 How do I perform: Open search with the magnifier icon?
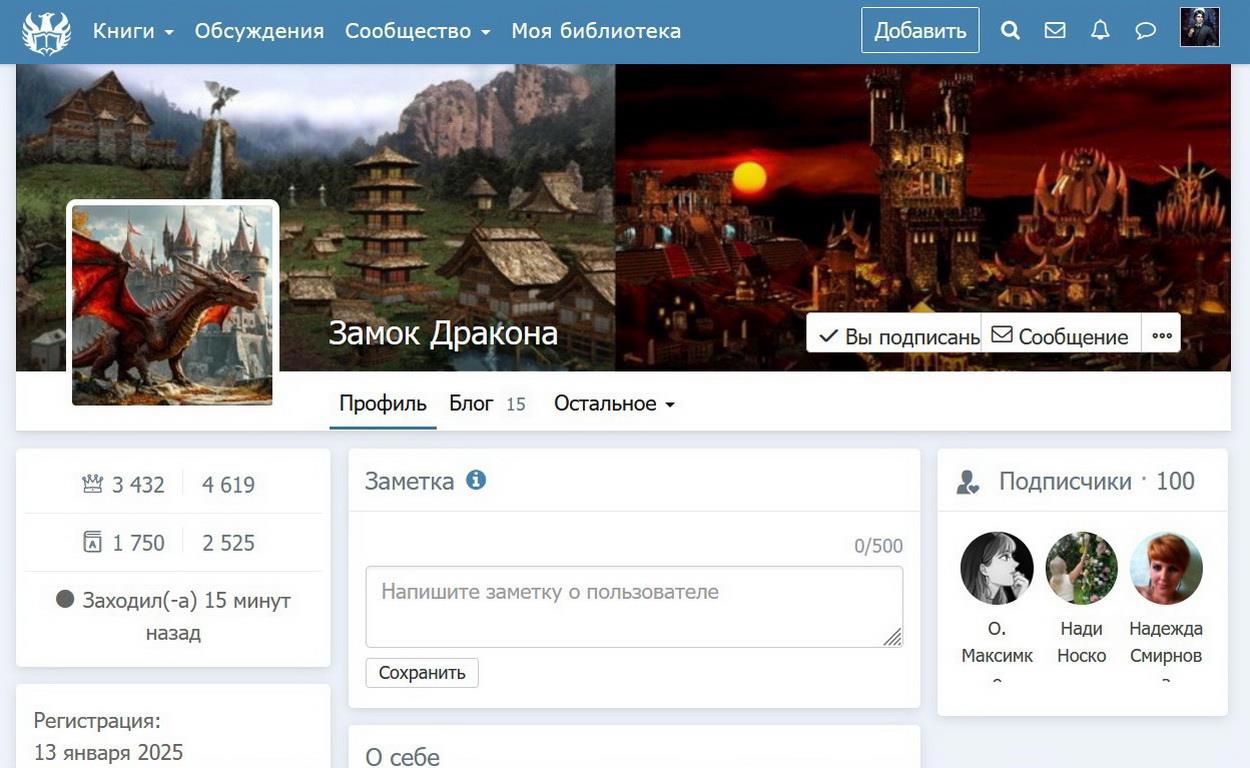click(1010, 31)
